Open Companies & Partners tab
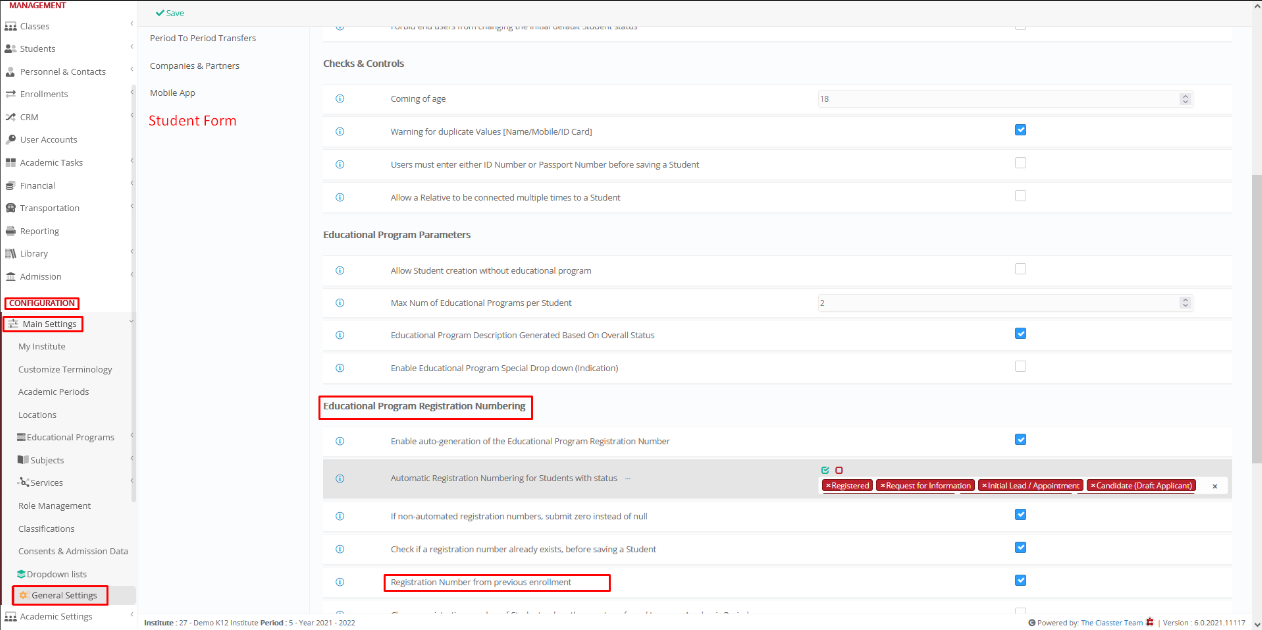The width and height of the screenshot is (1262, 630). point(195,66)
